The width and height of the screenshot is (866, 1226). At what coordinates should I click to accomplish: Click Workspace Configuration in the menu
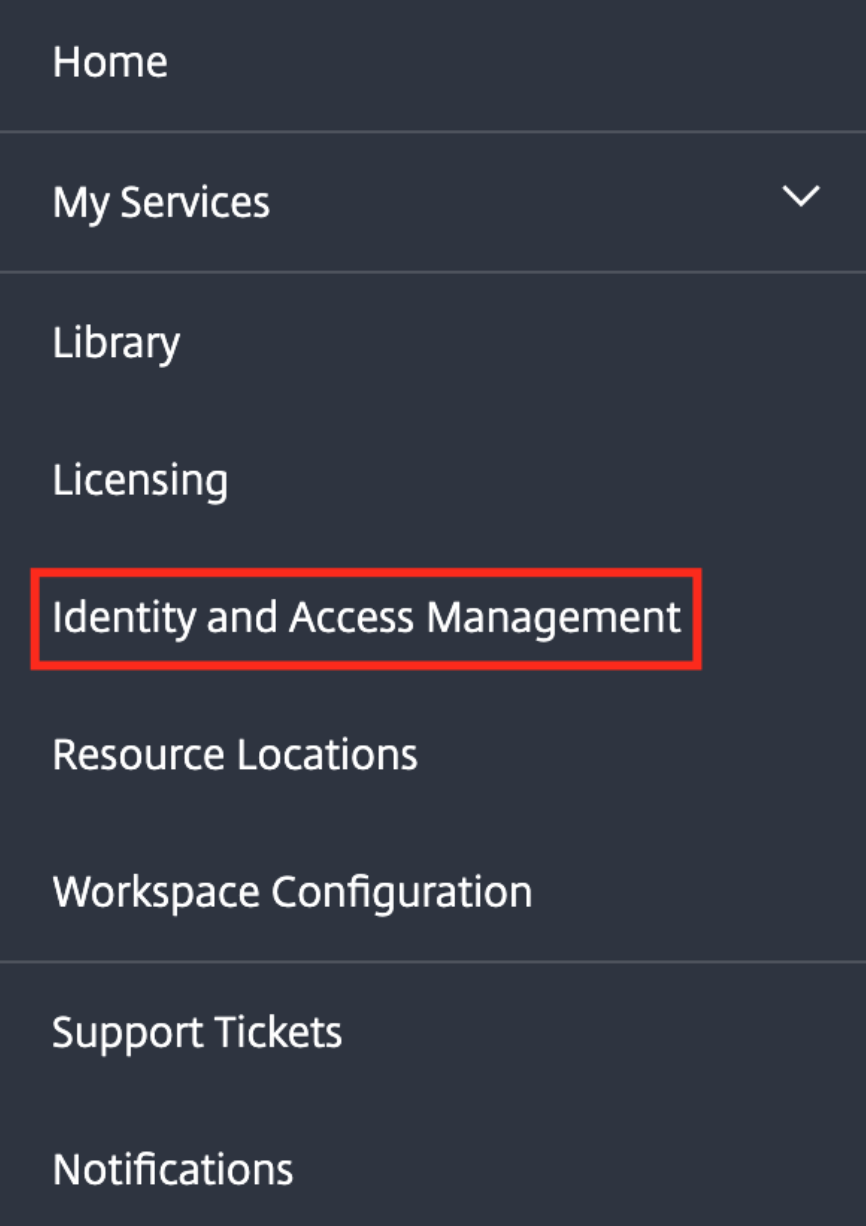point(292,891)
